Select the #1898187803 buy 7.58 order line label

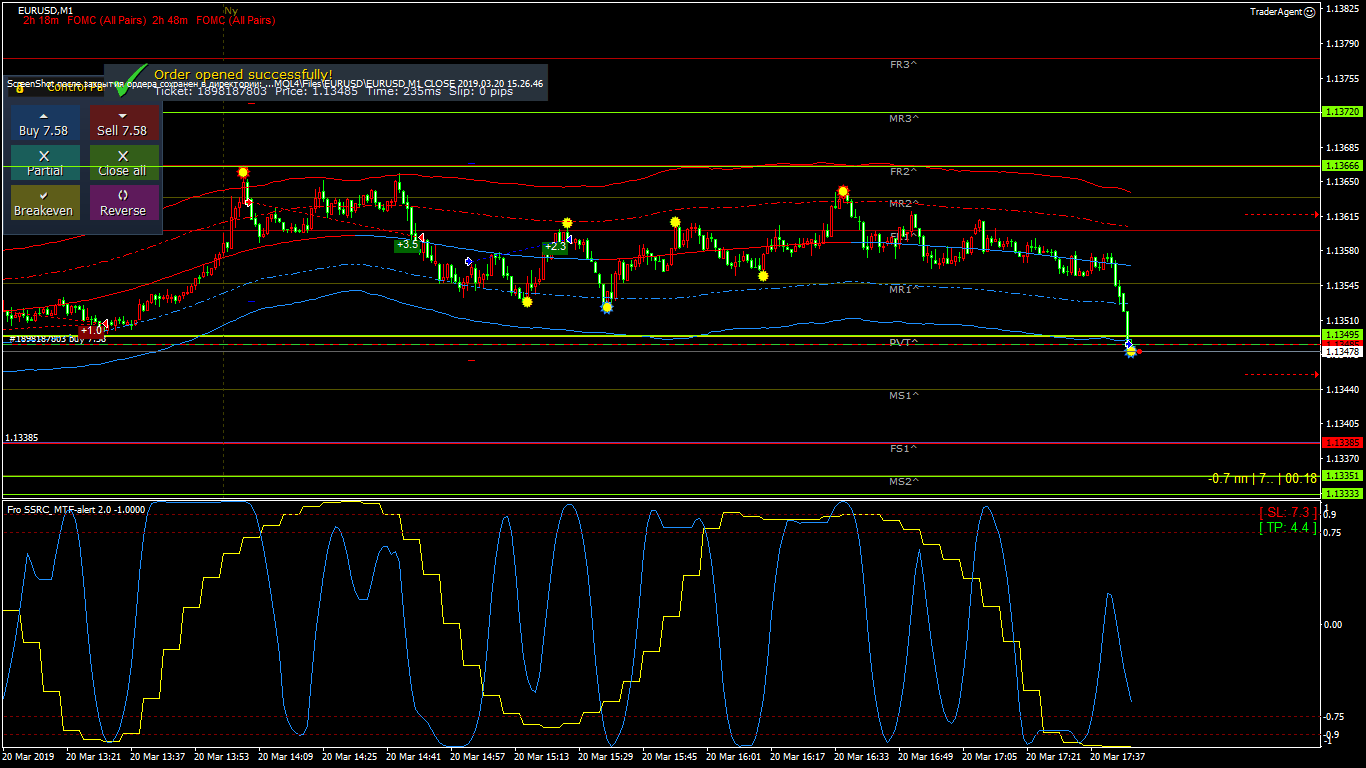click(x=58, y=339)
